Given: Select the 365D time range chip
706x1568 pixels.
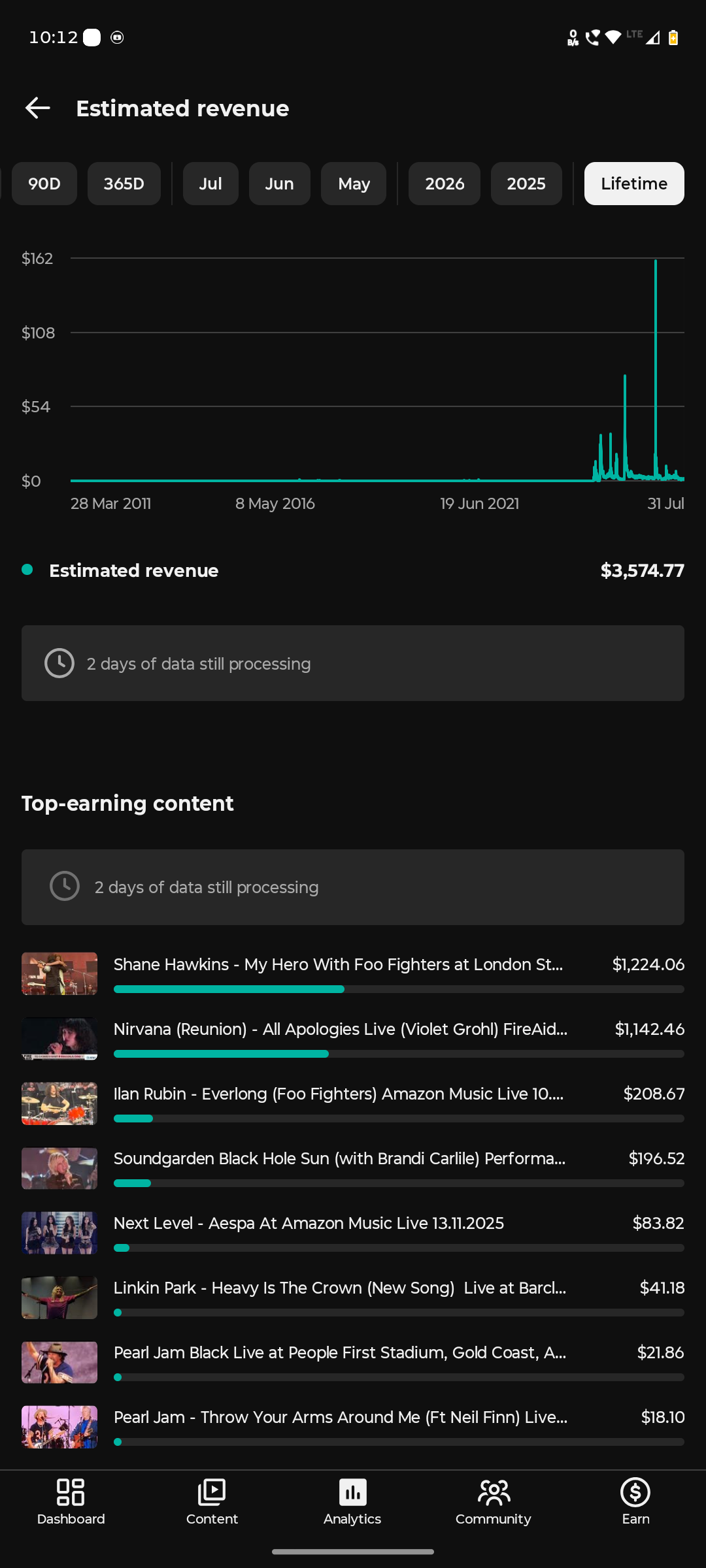Looking at the screenshot, I should (124, 184).
